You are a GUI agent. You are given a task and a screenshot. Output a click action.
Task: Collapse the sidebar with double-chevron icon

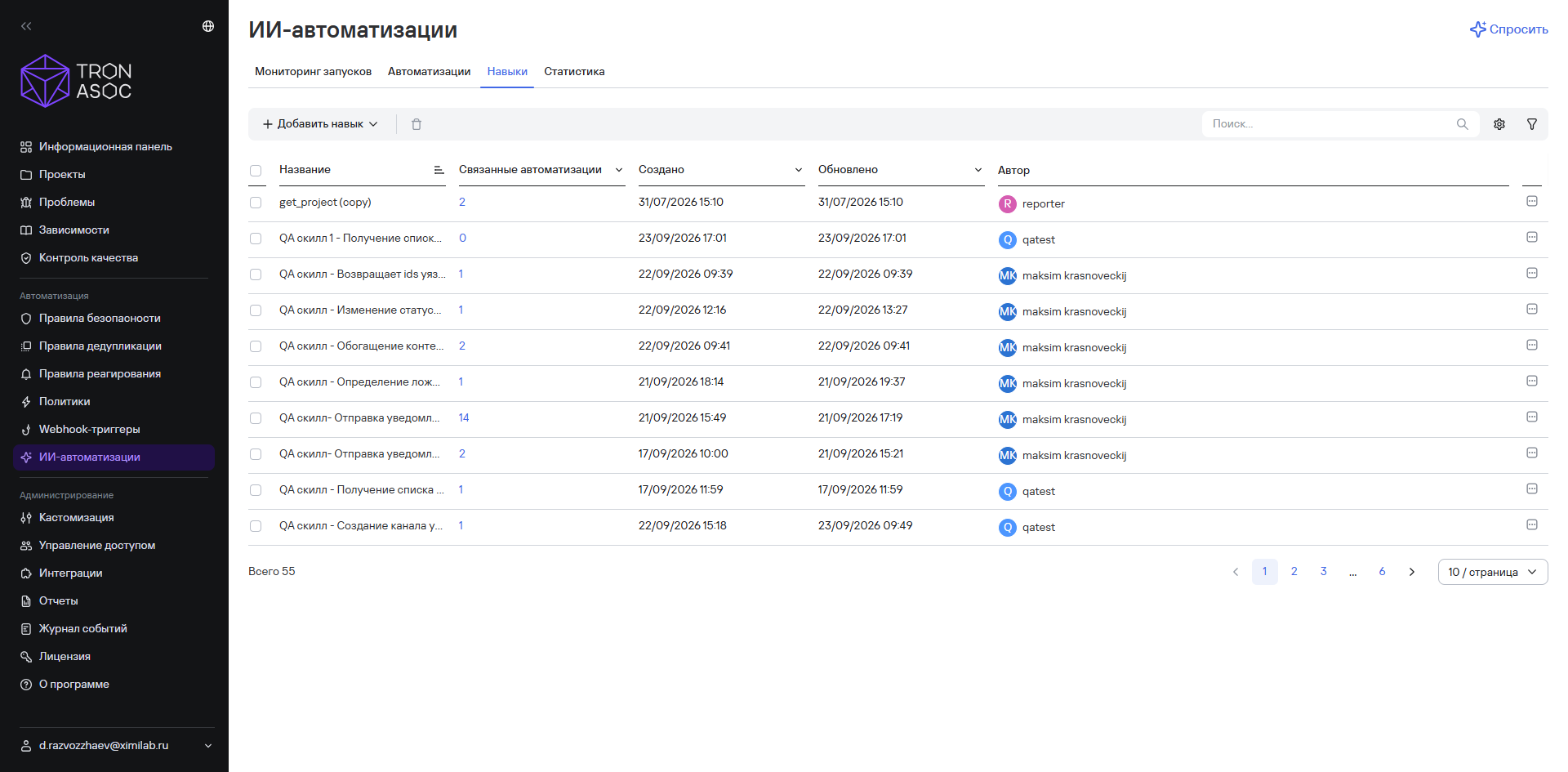pyautogui.click(x=26, y=26)
